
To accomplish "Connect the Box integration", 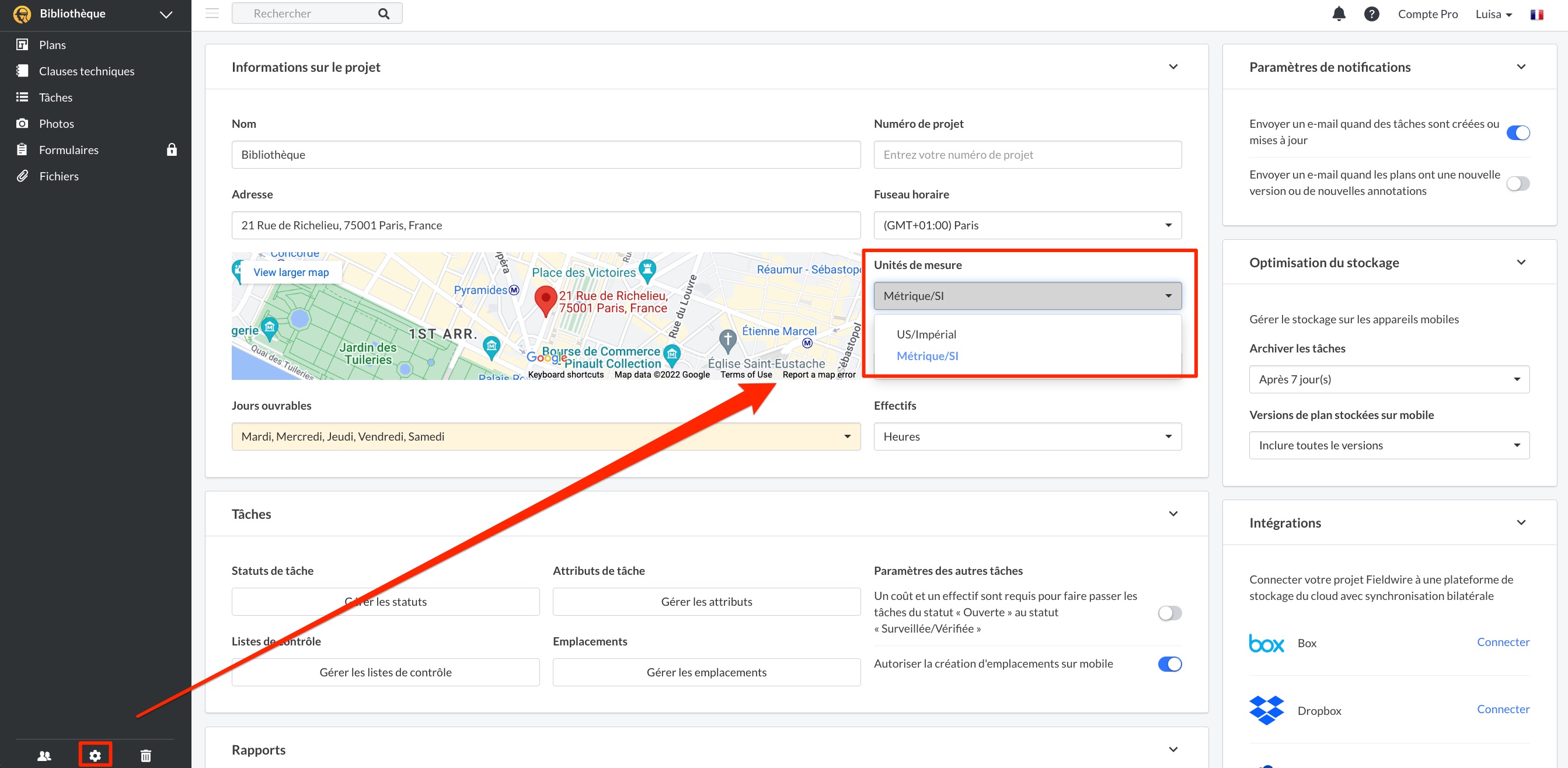I will pos(1502,642).
